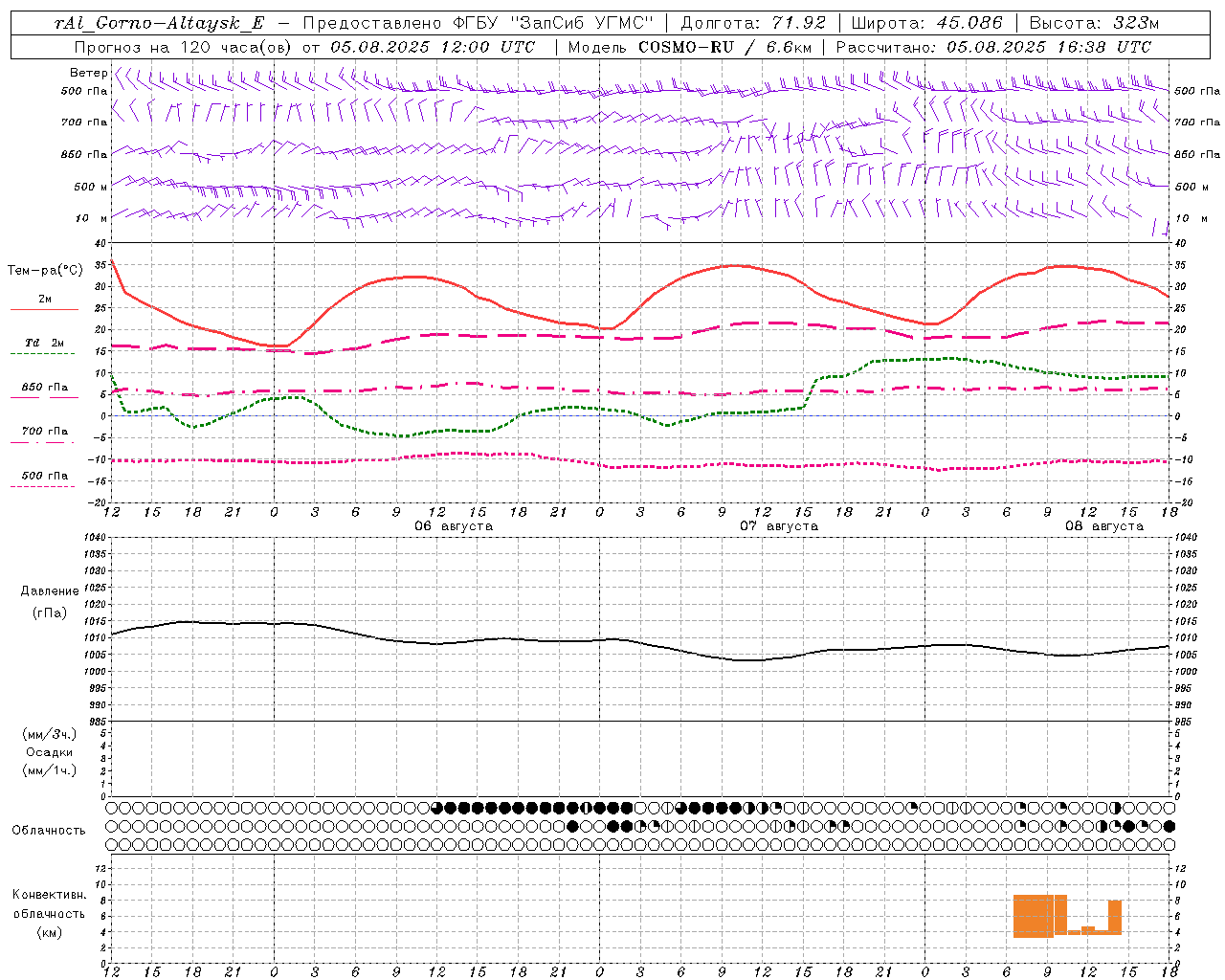
Task: Click the 850 гПа temperature legend entry
Action: point(44,388)
